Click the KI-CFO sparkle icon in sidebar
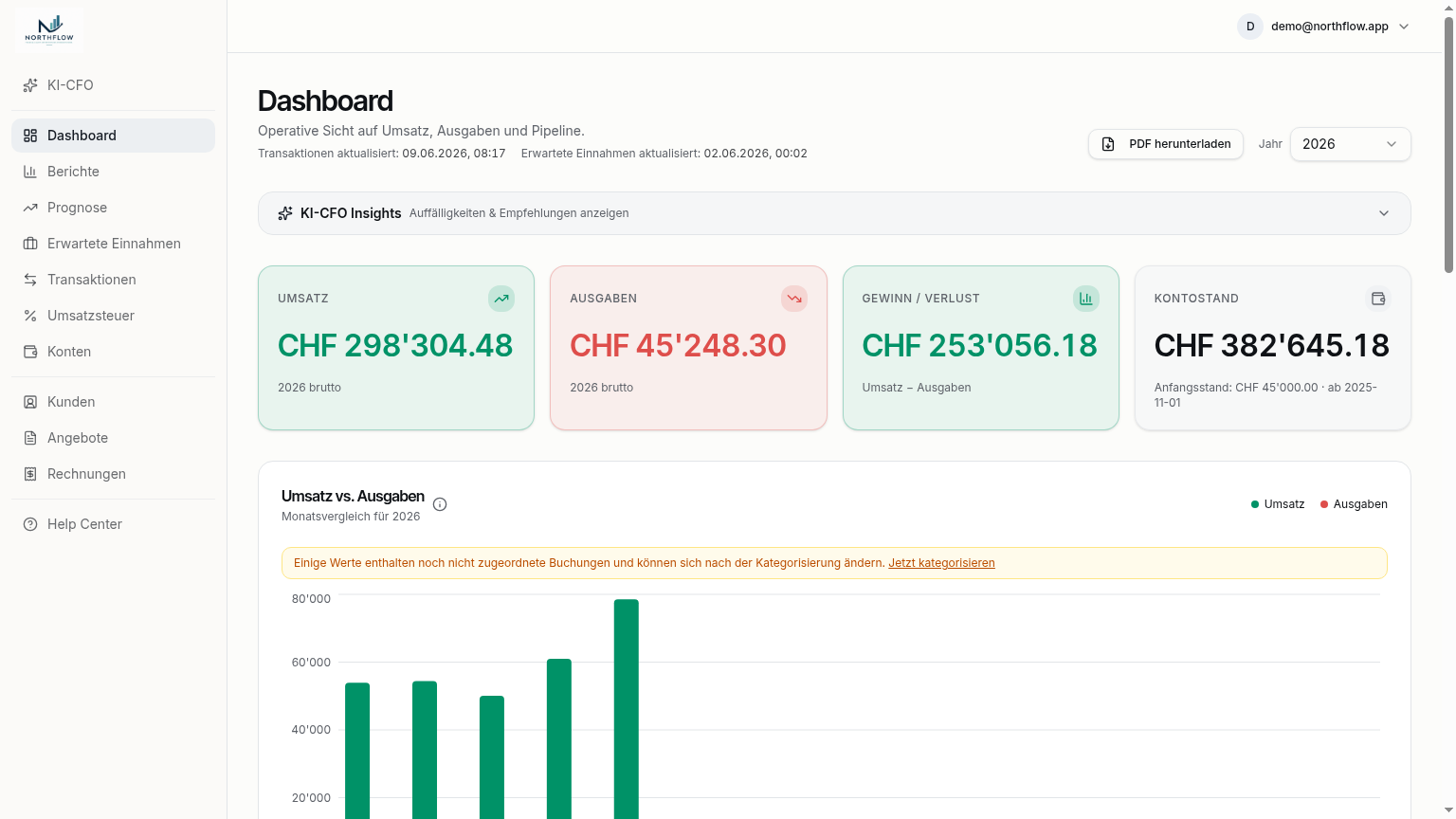Image resolution: width=1456 pixels, height=819 pixels. (x=30, y=85)
